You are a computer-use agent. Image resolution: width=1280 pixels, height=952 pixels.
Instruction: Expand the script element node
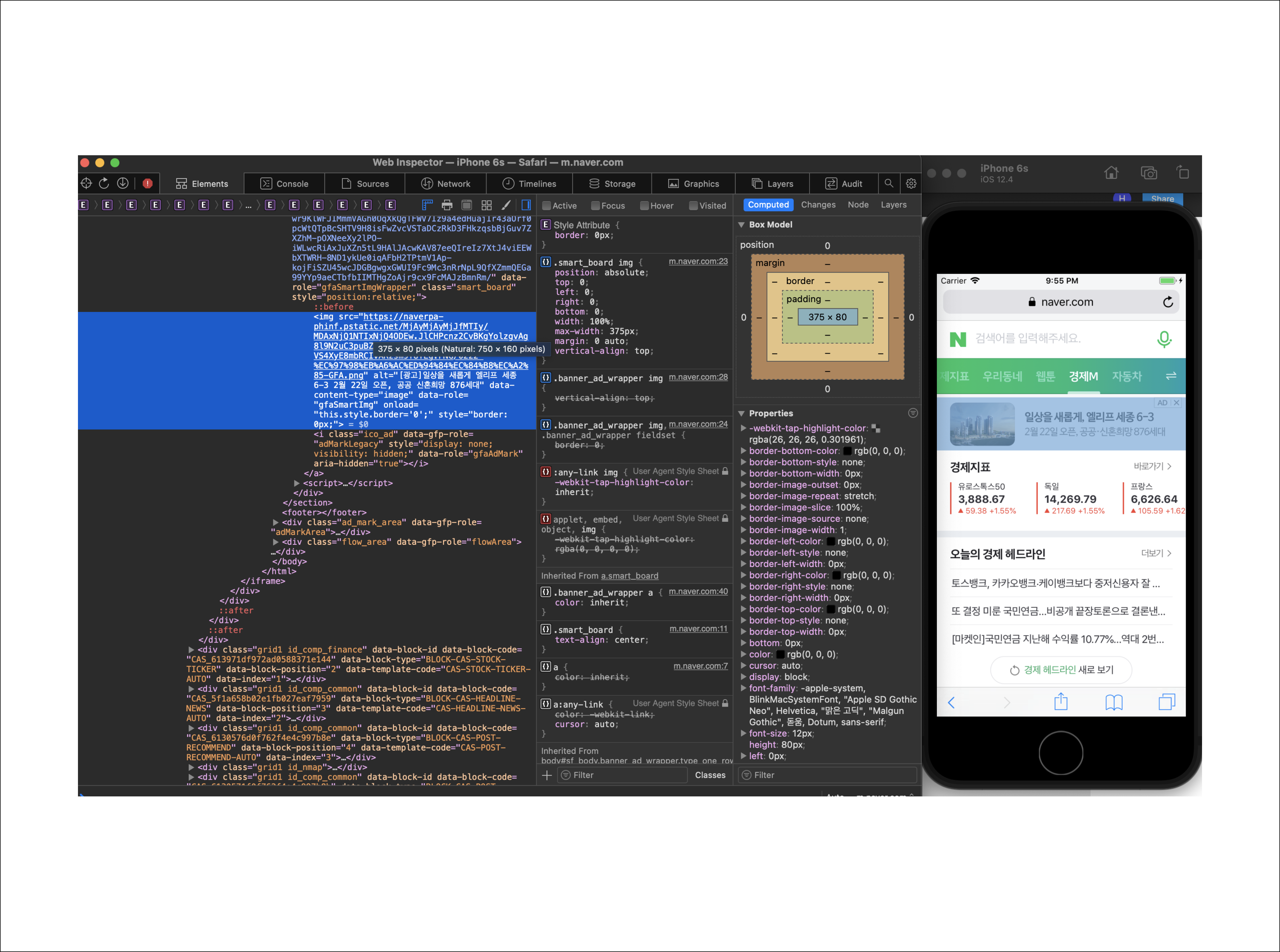[x=297, y=483]
